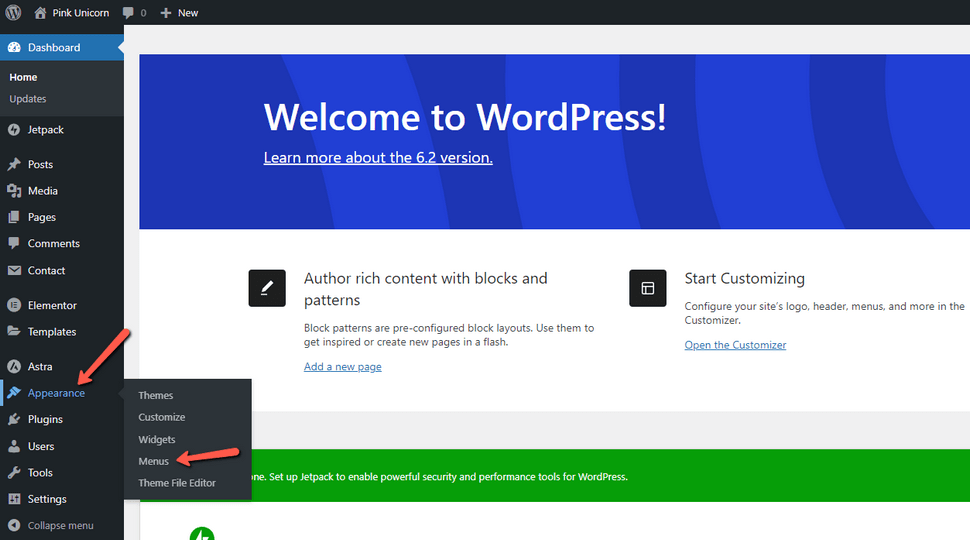Follow Learn more about the 6.2 version link
This screenshot has width=970, height=540.
click(x=378, y=158)
